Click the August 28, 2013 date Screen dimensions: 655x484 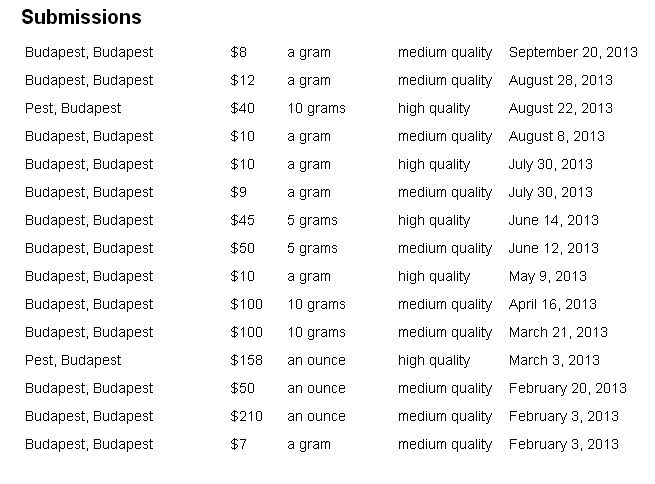point(561,80)
